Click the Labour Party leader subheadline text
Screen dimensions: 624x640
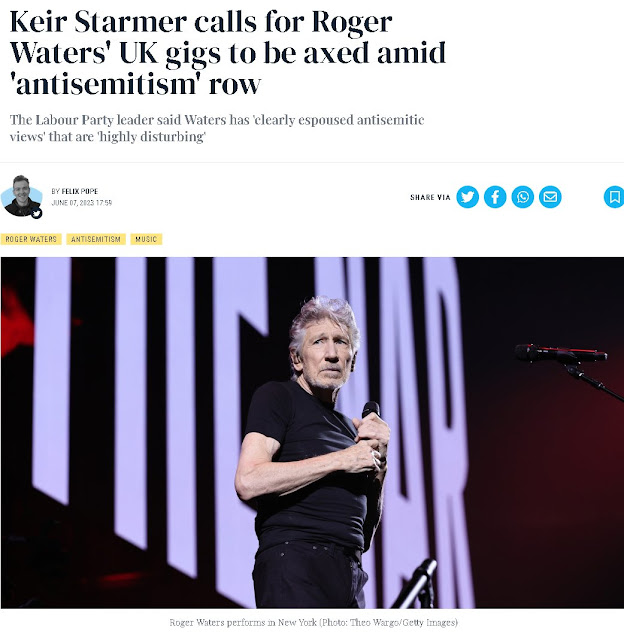tap(217, 128)
